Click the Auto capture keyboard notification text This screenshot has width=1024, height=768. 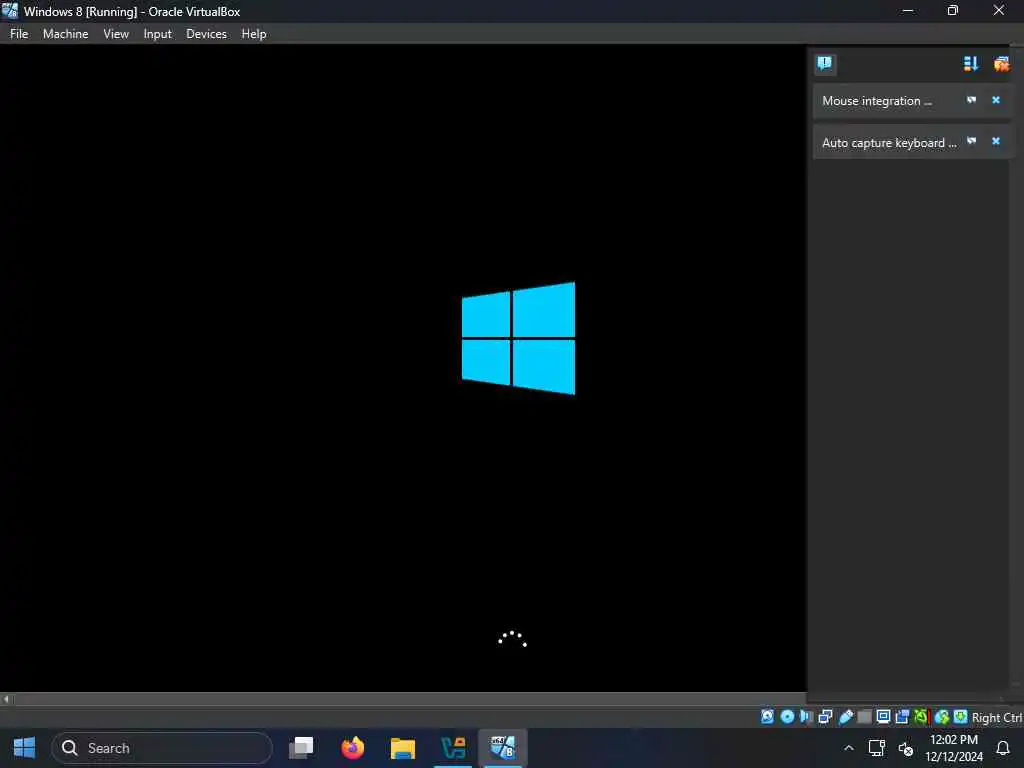[x=889, y=142]
